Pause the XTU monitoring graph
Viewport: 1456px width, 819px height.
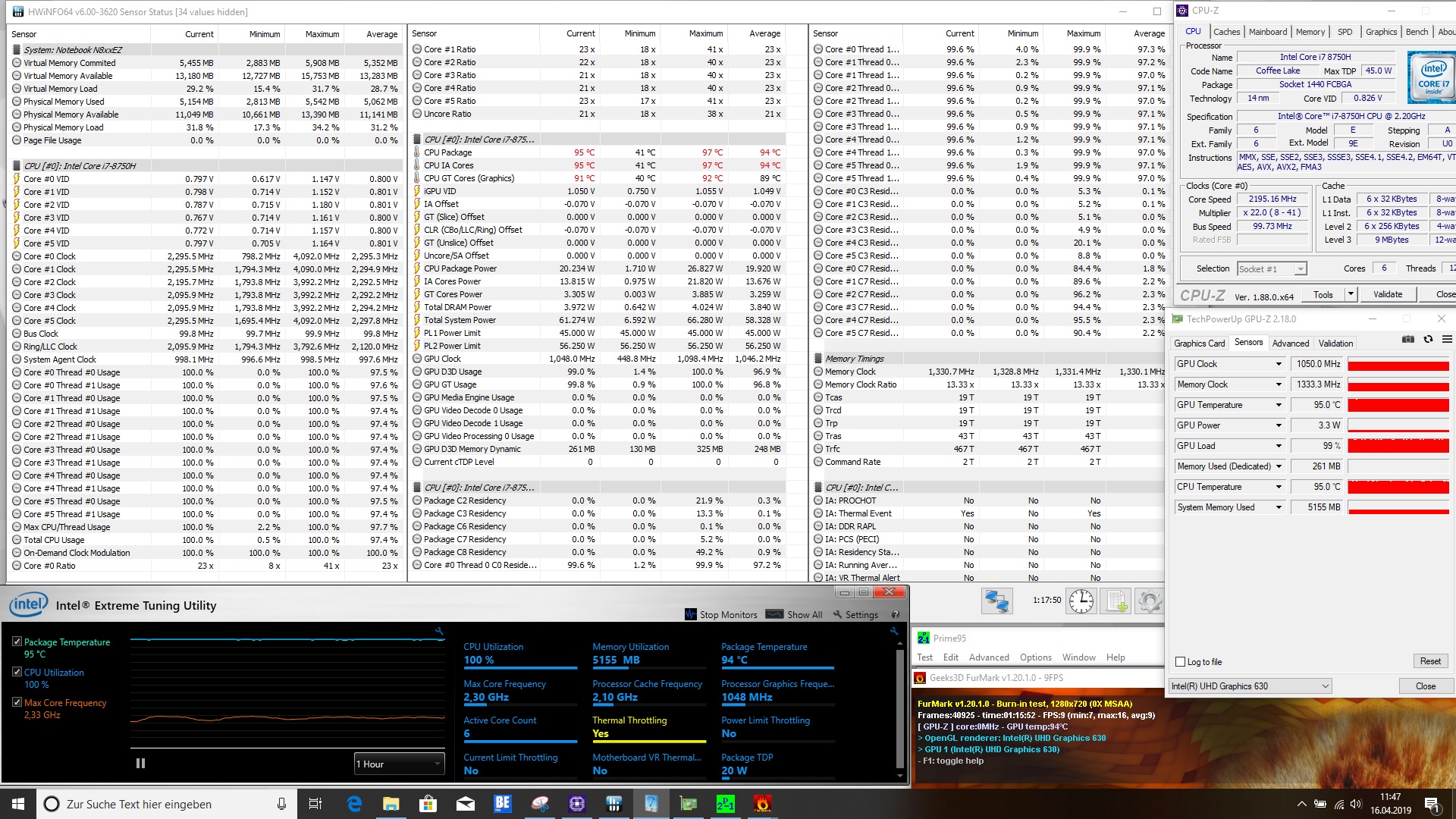[140, 764]
